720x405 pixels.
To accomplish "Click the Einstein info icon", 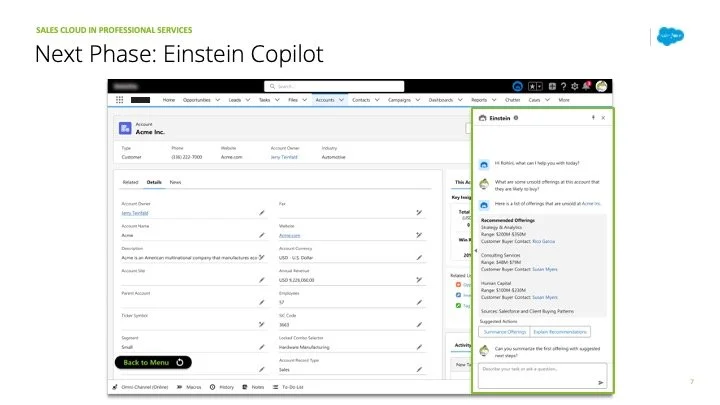I will coord(516,118).
